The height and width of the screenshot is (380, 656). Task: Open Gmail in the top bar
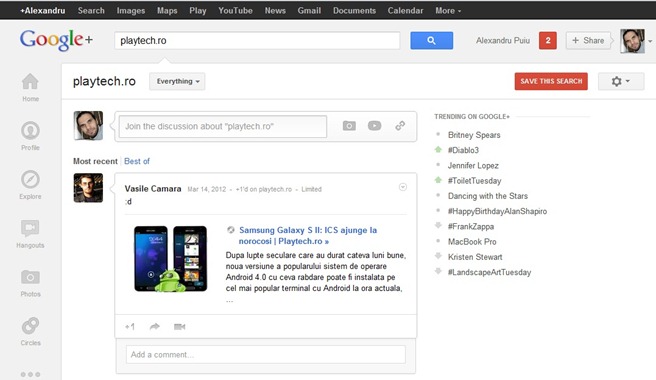tap(309, 10)
